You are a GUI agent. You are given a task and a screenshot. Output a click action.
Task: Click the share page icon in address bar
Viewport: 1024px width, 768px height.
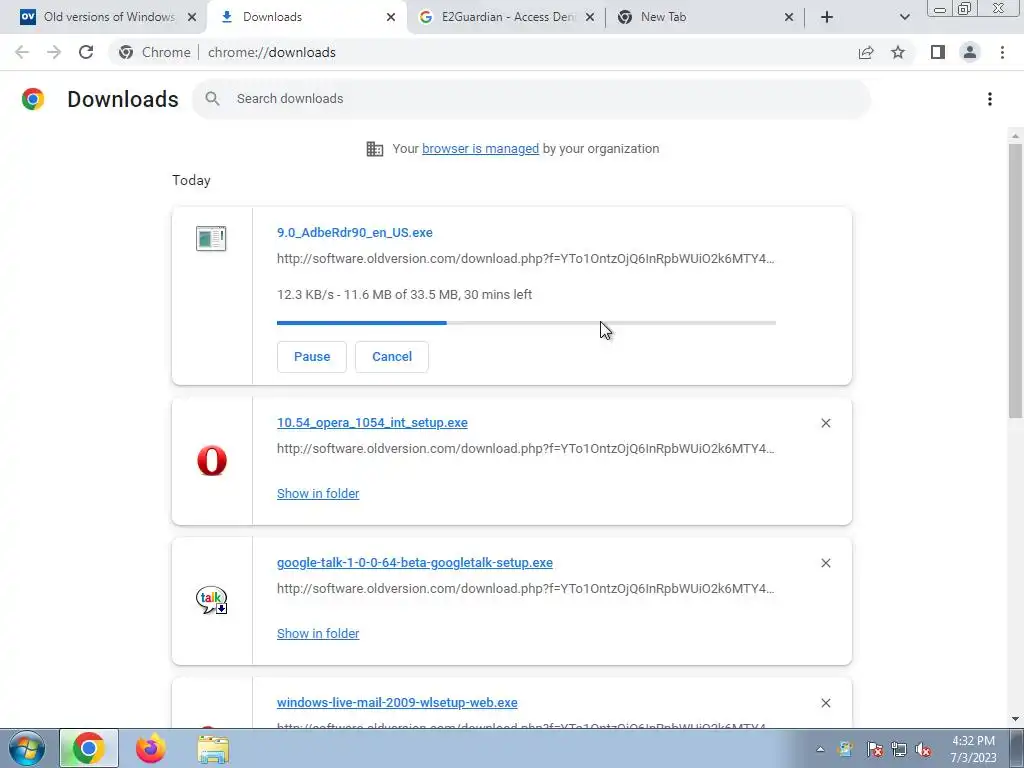[x=866, y=52]
